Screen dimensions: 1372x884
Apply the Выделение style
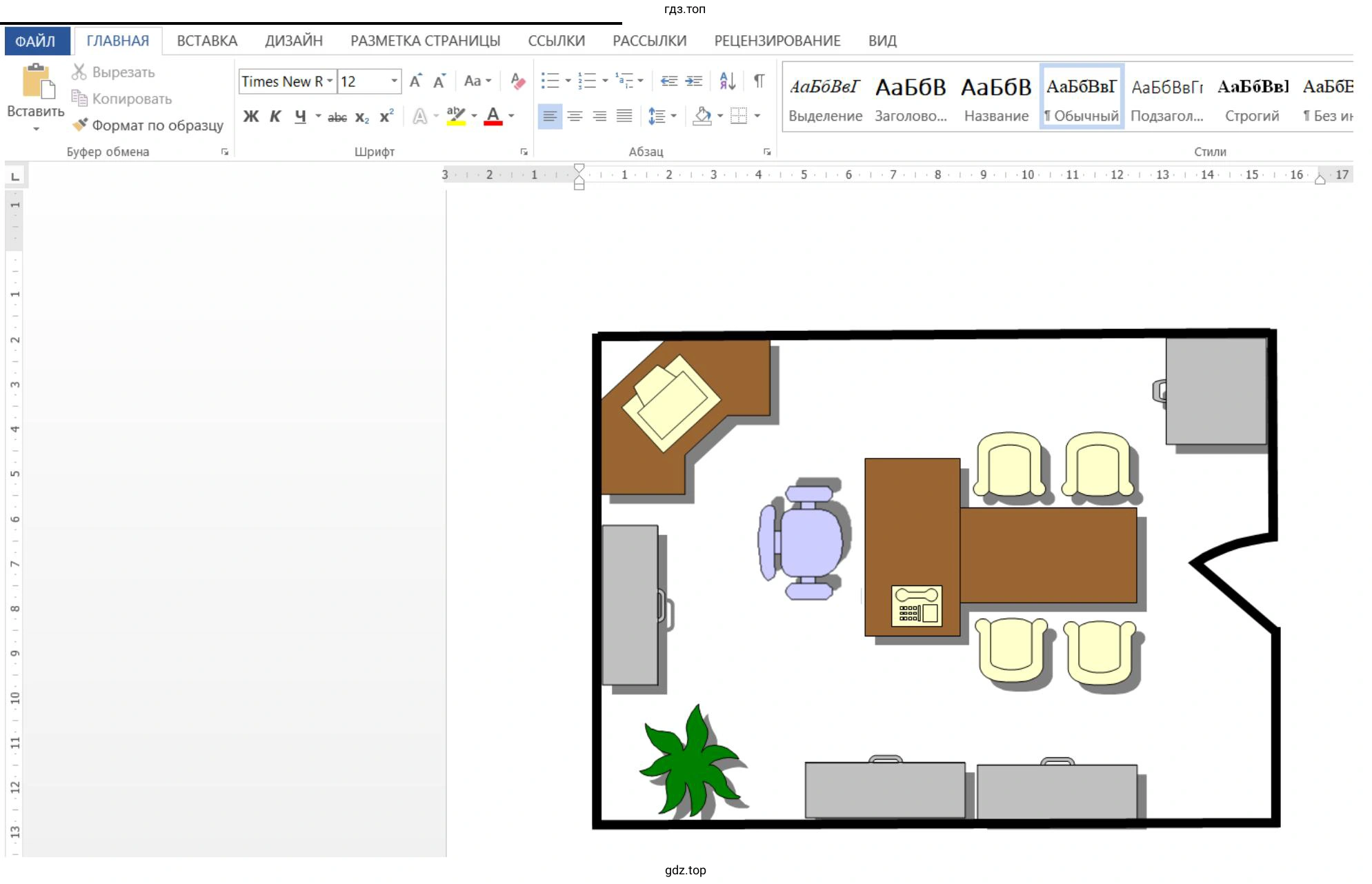click(x=825, y=99)
